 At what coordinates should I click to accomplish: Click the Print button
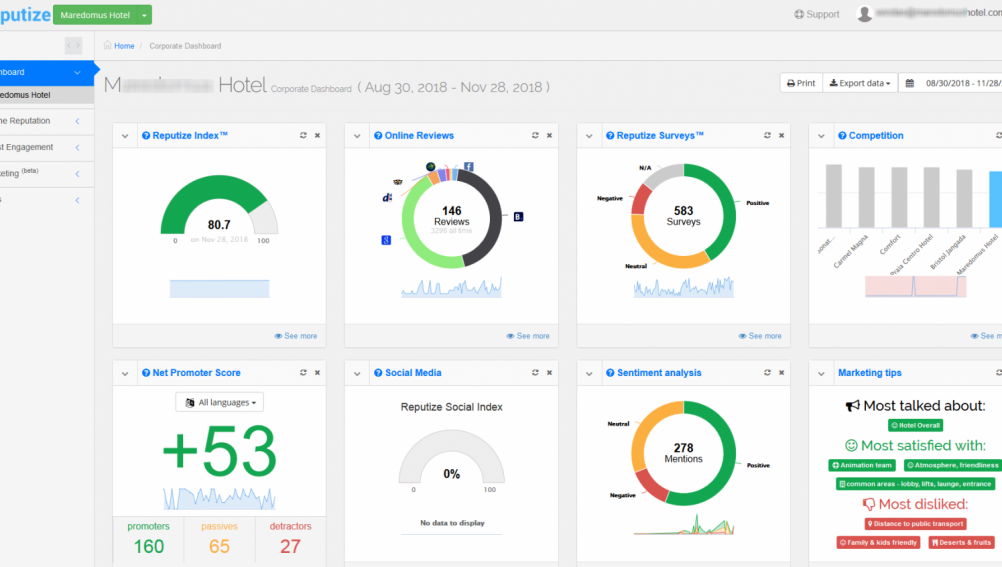[x=800, y=83]
